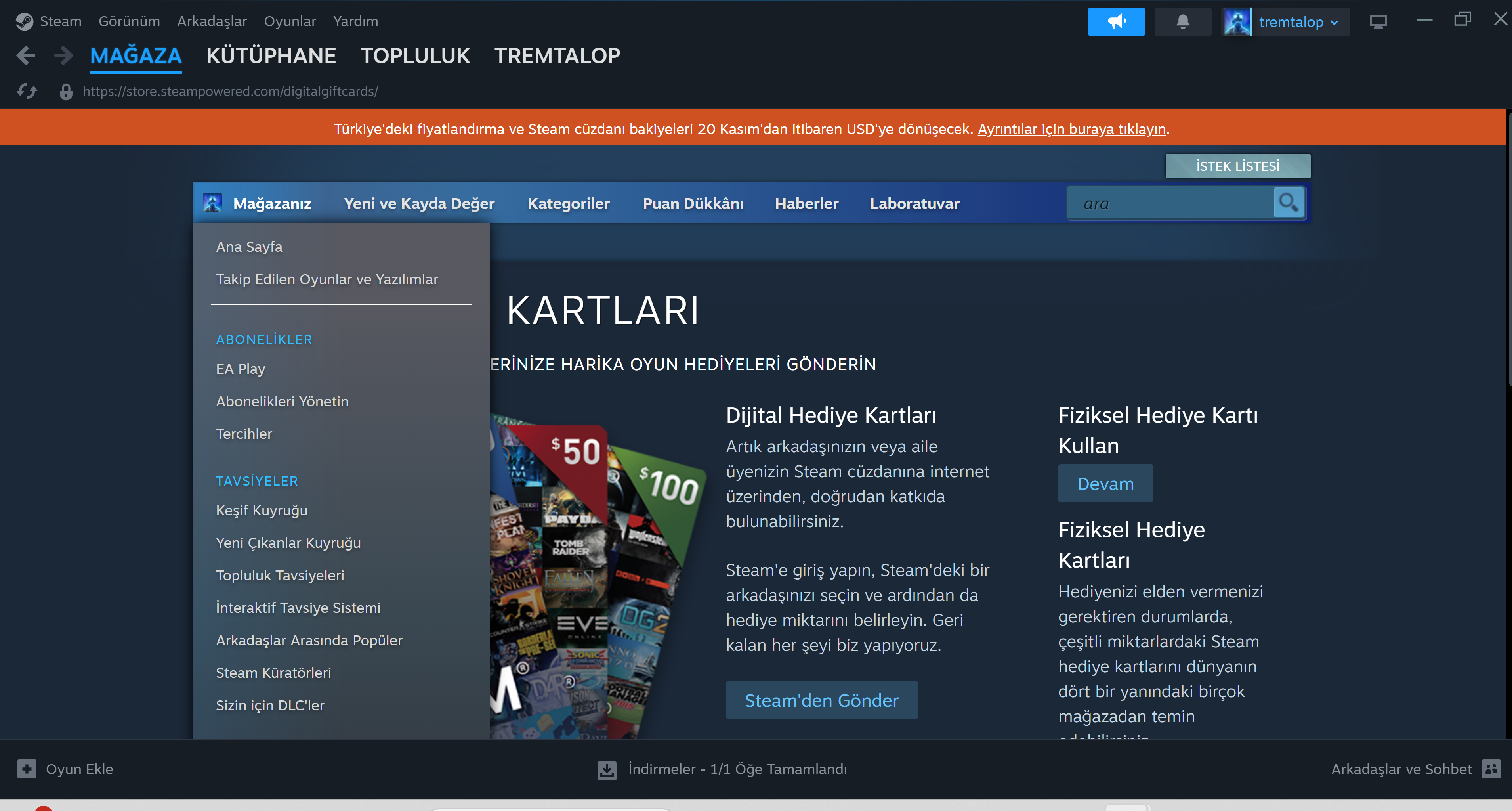Click the Fiziksel Hediye Kartı Kullan heading

click(x=1157, y=430)
